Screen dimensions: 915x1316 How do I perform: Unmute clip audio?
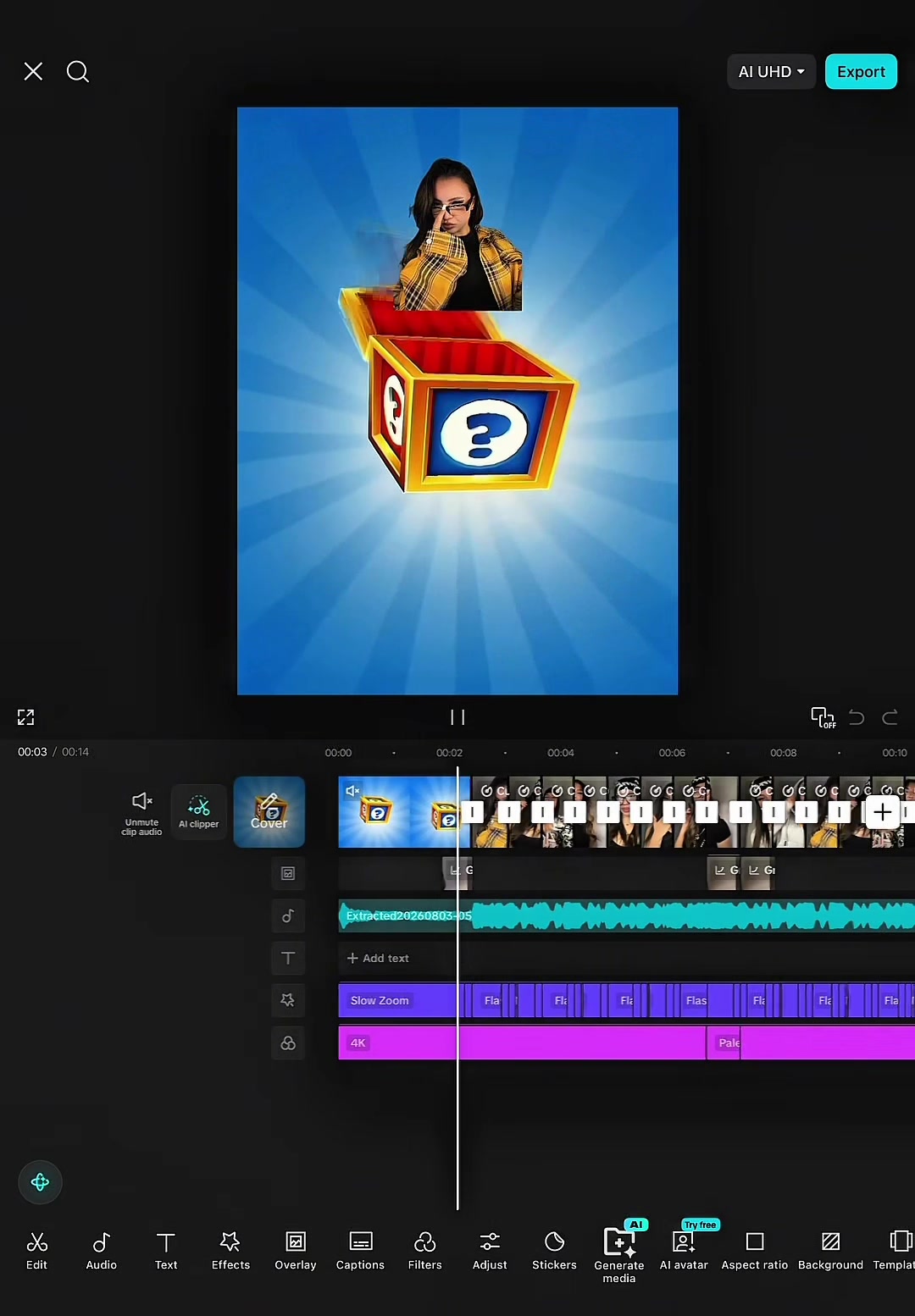coord(141,813)
